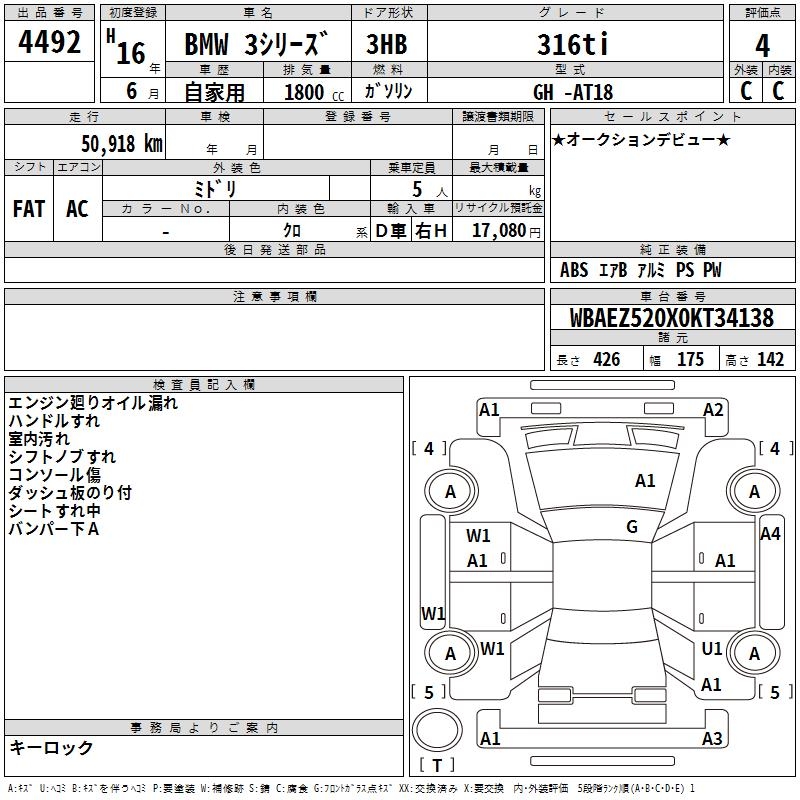Click the mileage value 50,918 km
The image size is (800, 800).
tap(122, 143)
